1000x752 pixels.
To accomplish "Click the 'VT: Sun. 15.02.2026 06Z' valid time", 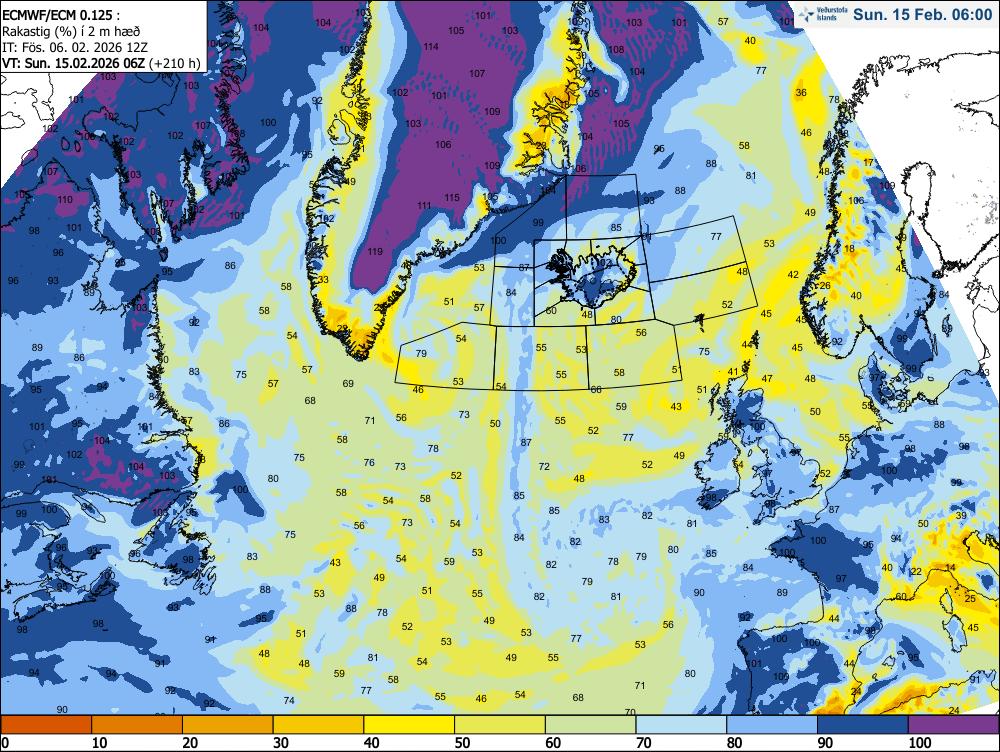I will pyautogui.click(x=73, y=63).
